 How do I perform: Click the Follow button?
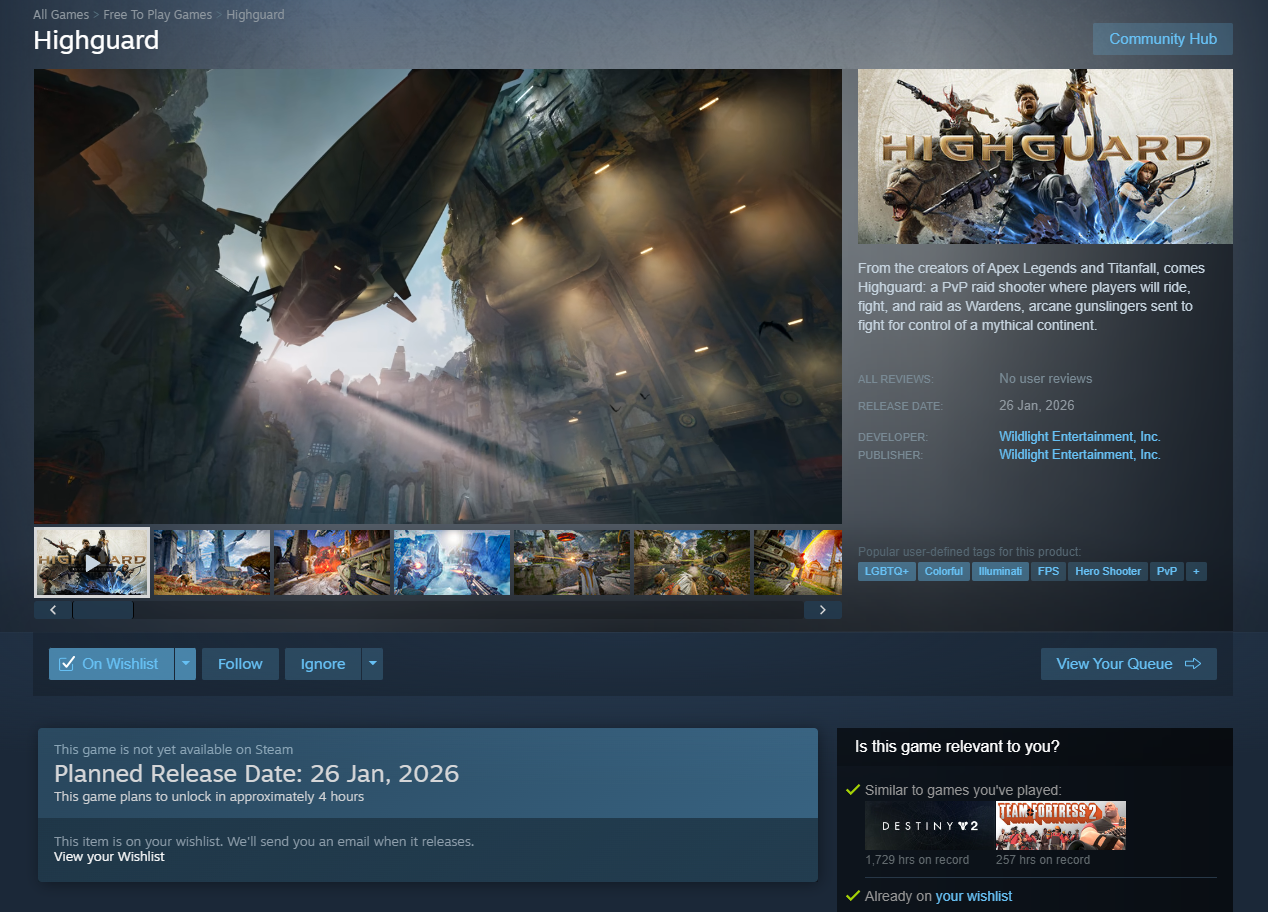click(x=240, y=664)
